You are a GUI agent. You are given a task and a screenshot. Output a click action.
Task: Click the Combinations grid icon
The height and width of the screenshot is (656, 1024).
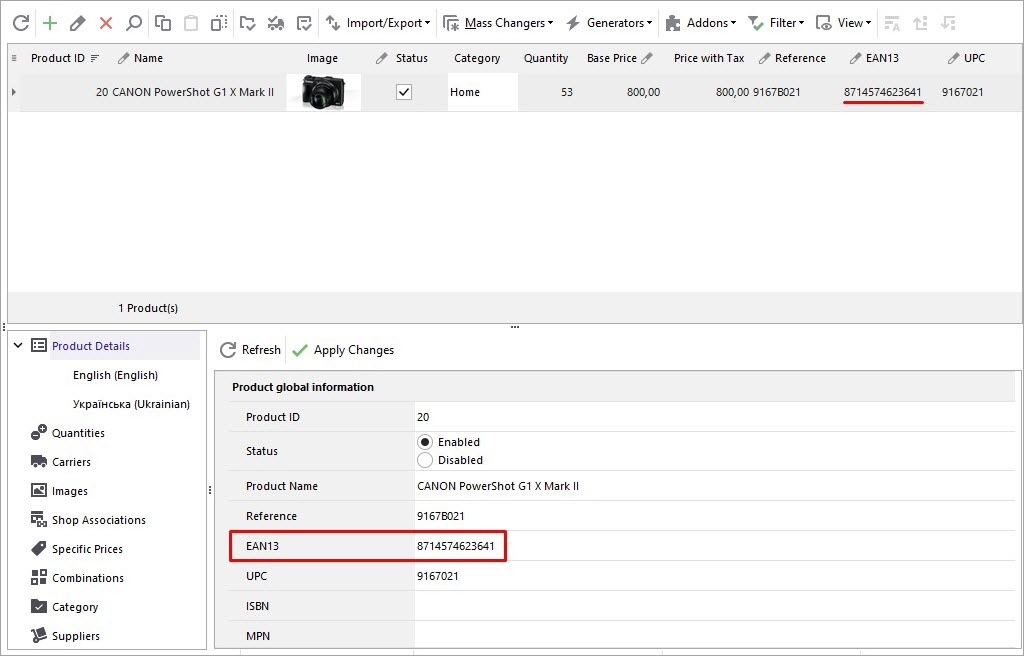click(x=39, y=577)
